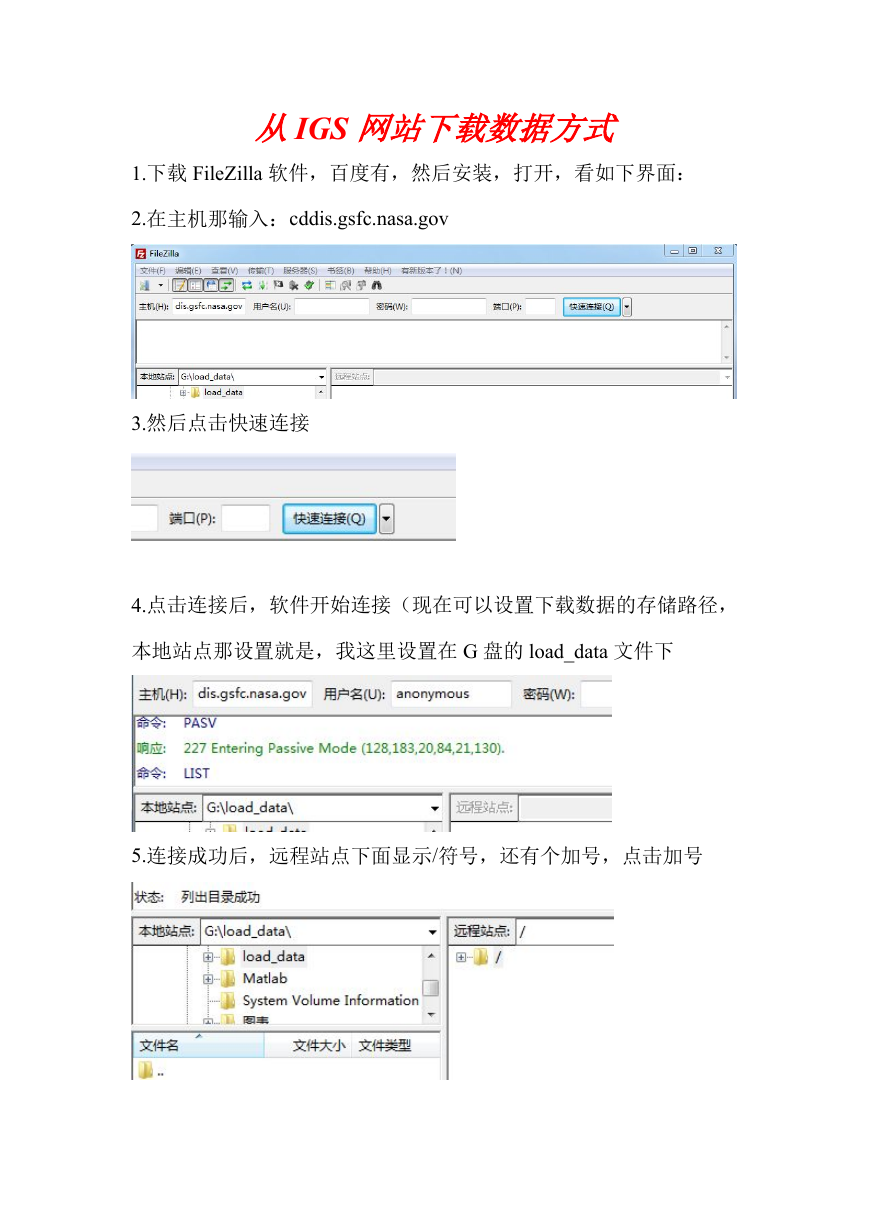Click 快速连接(Q) in the full FileZilla window

point(591,307)
